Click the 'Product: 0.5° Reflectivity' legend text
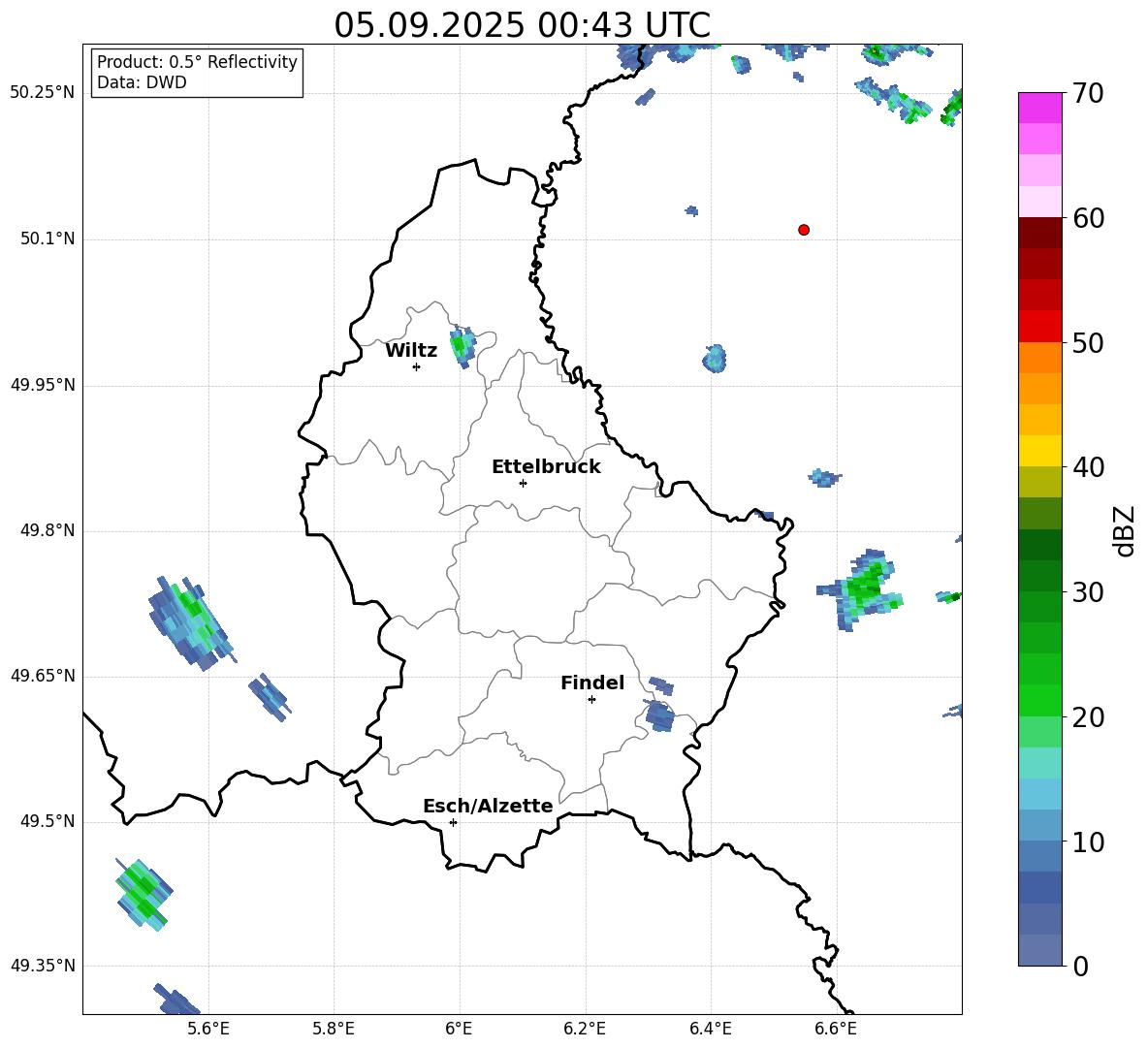 197,62
